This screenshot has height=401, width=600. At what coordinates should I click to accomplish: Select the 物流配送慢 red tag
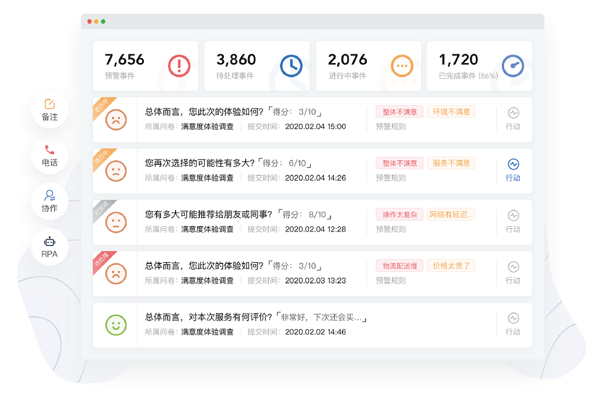(x=399, y=266)
